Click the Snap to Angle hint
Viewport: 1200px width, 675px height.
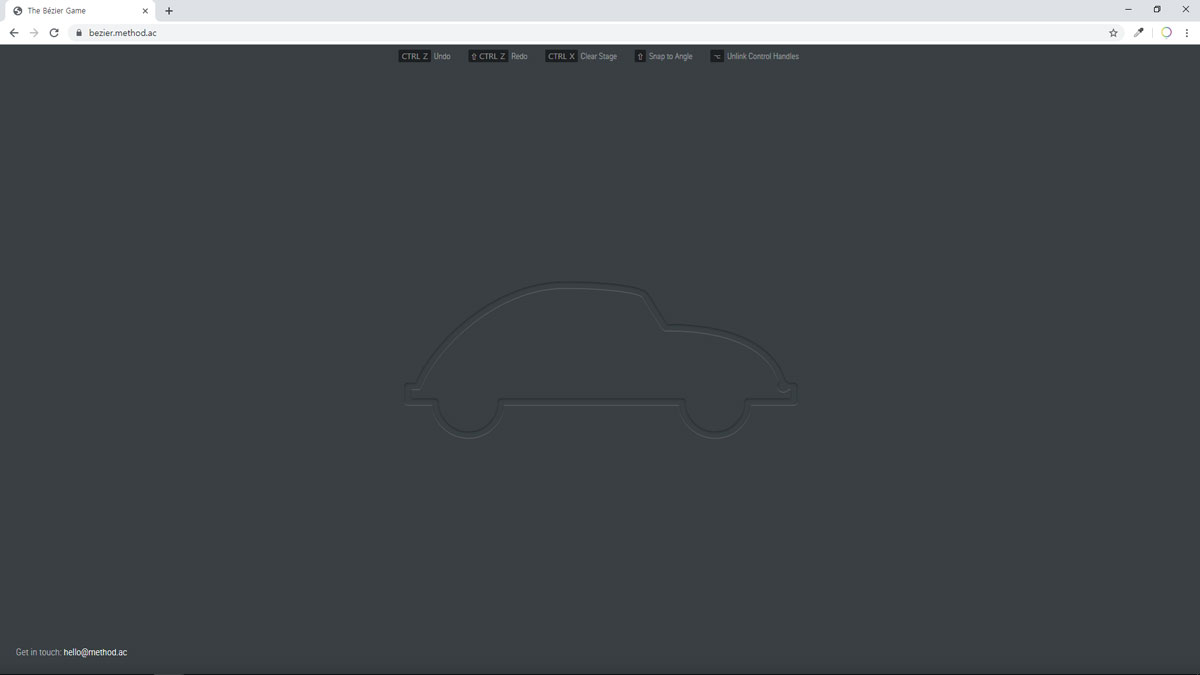663,57
